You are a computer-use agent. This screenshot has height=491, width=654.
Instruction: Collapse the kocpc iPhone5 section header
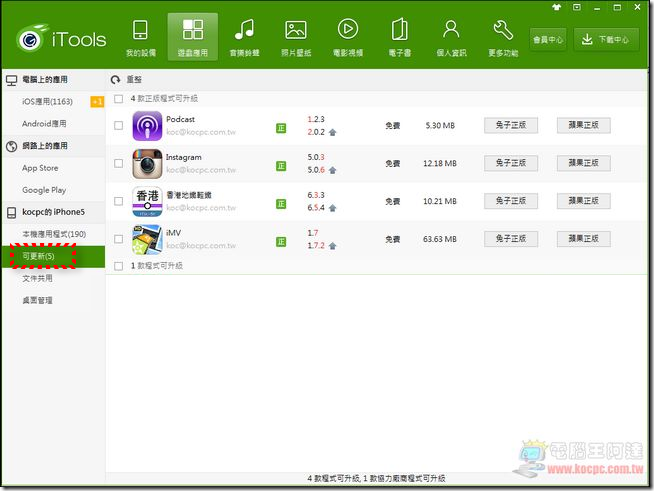pyautogui.click(x=53, y=212)
